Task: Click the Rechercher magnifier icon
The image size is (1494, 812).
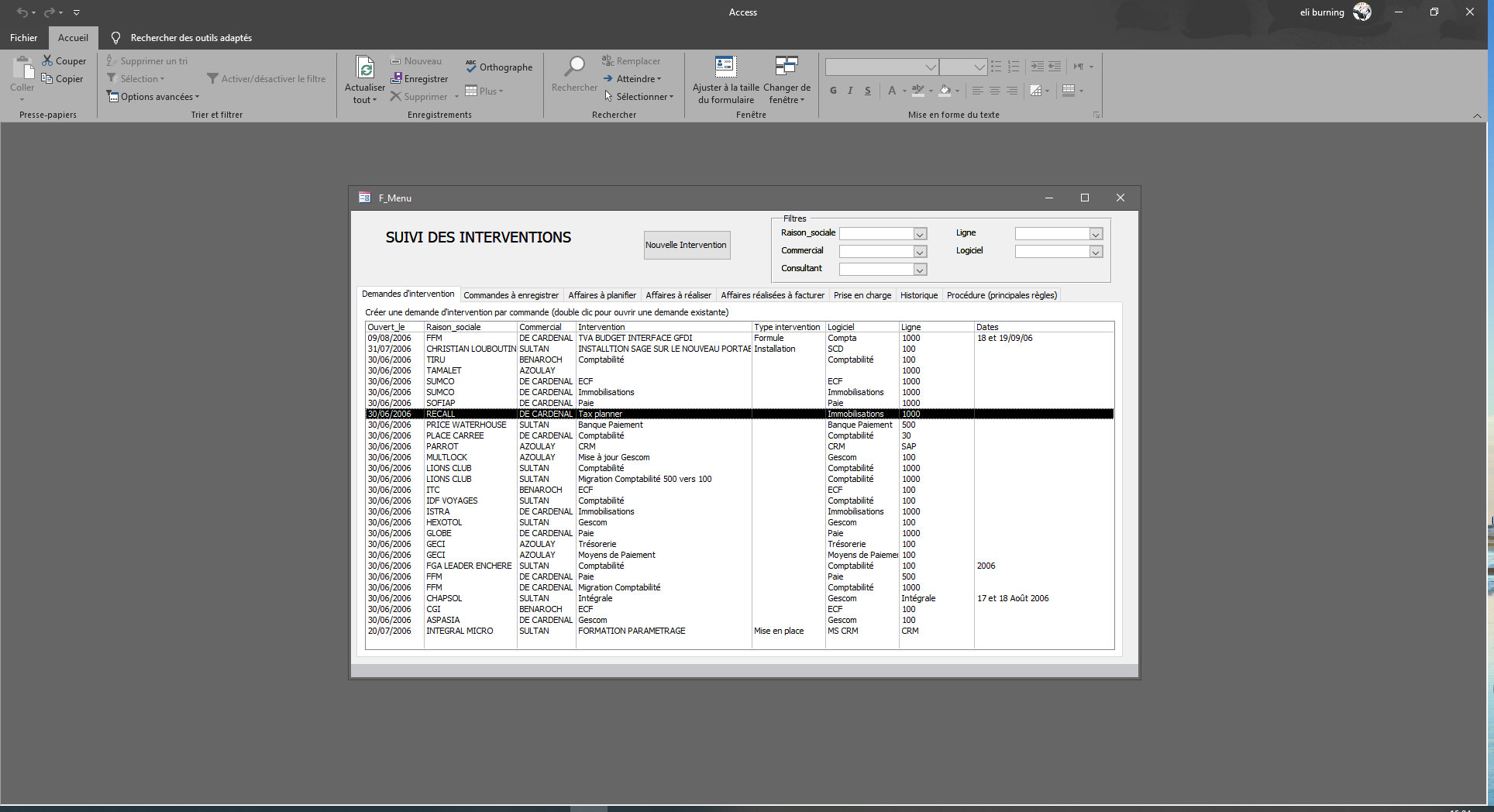Action: [x=574, y=67]
